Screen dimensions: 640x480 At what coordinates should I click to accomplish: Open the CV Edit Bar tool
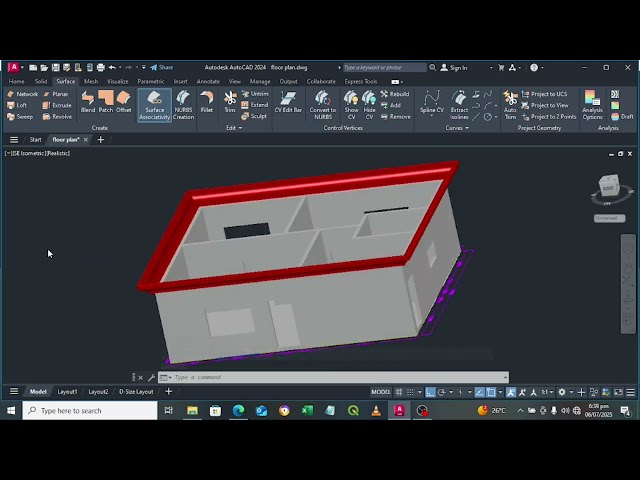click(x=288, y=102)
